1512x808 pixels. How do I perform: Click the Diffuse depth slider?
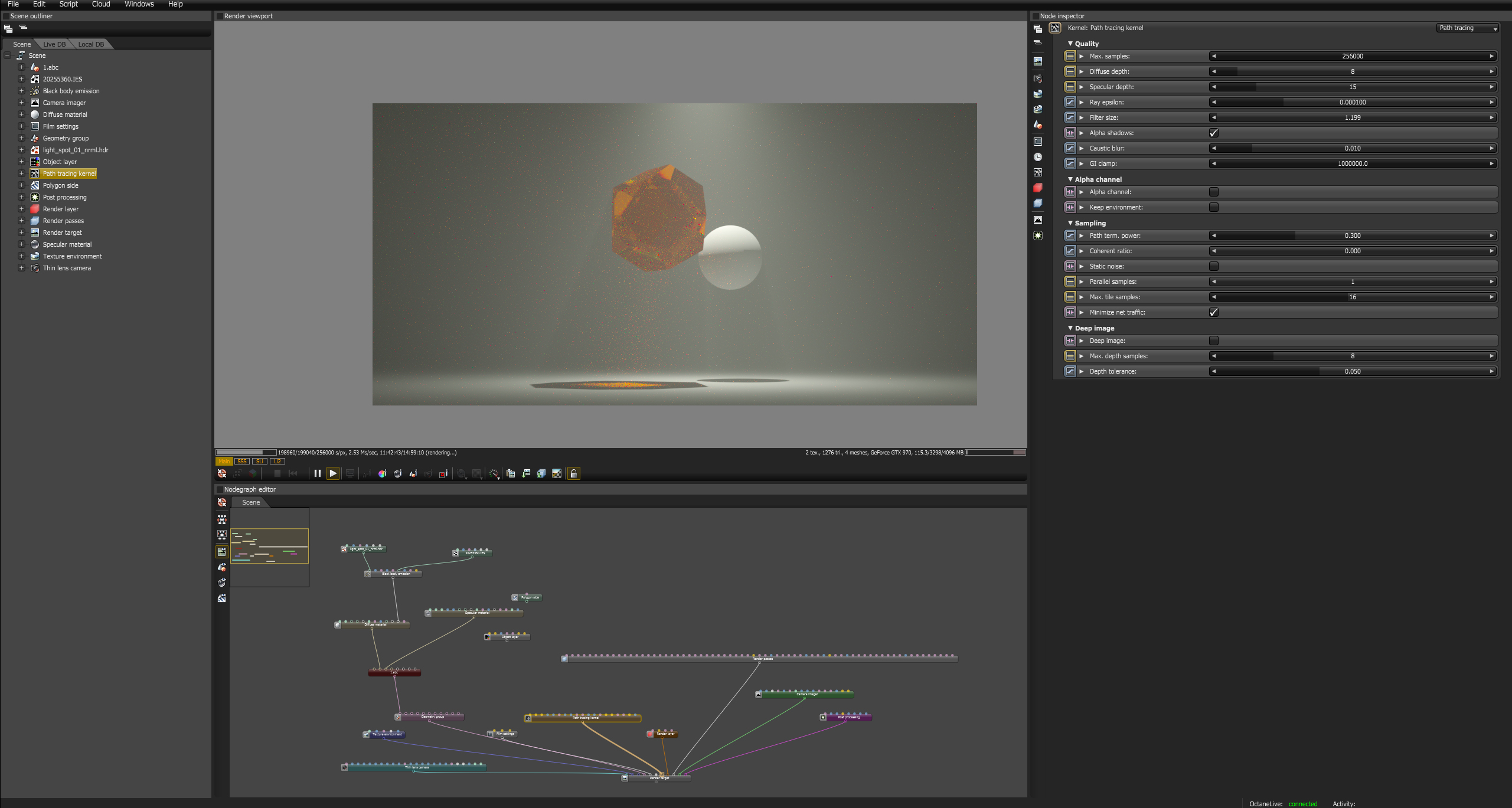1352,71
